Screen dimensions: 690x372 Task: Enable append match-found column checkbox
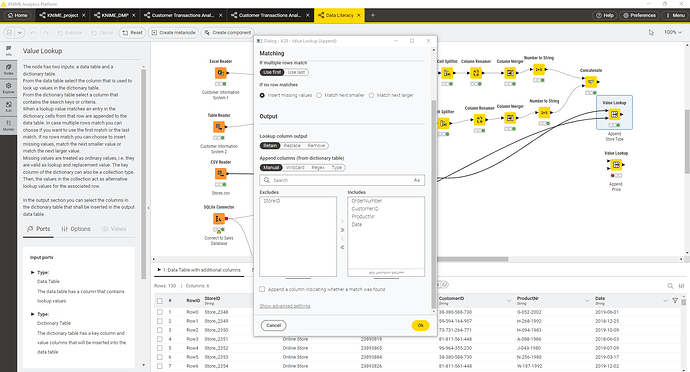pyautogui.click(x=262, y=289)
